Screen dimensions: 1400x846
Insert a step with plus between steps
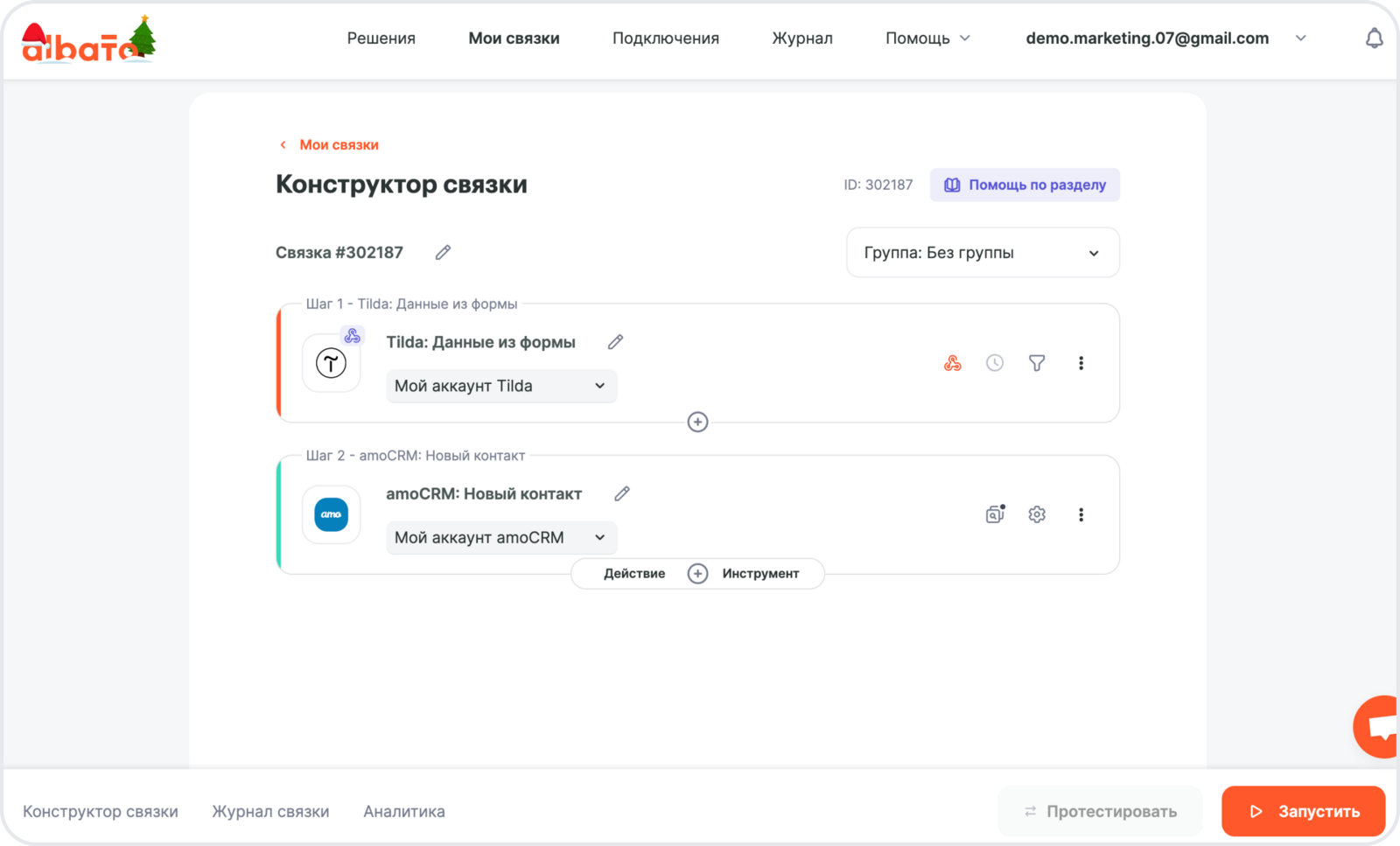(x=697, y=423)
